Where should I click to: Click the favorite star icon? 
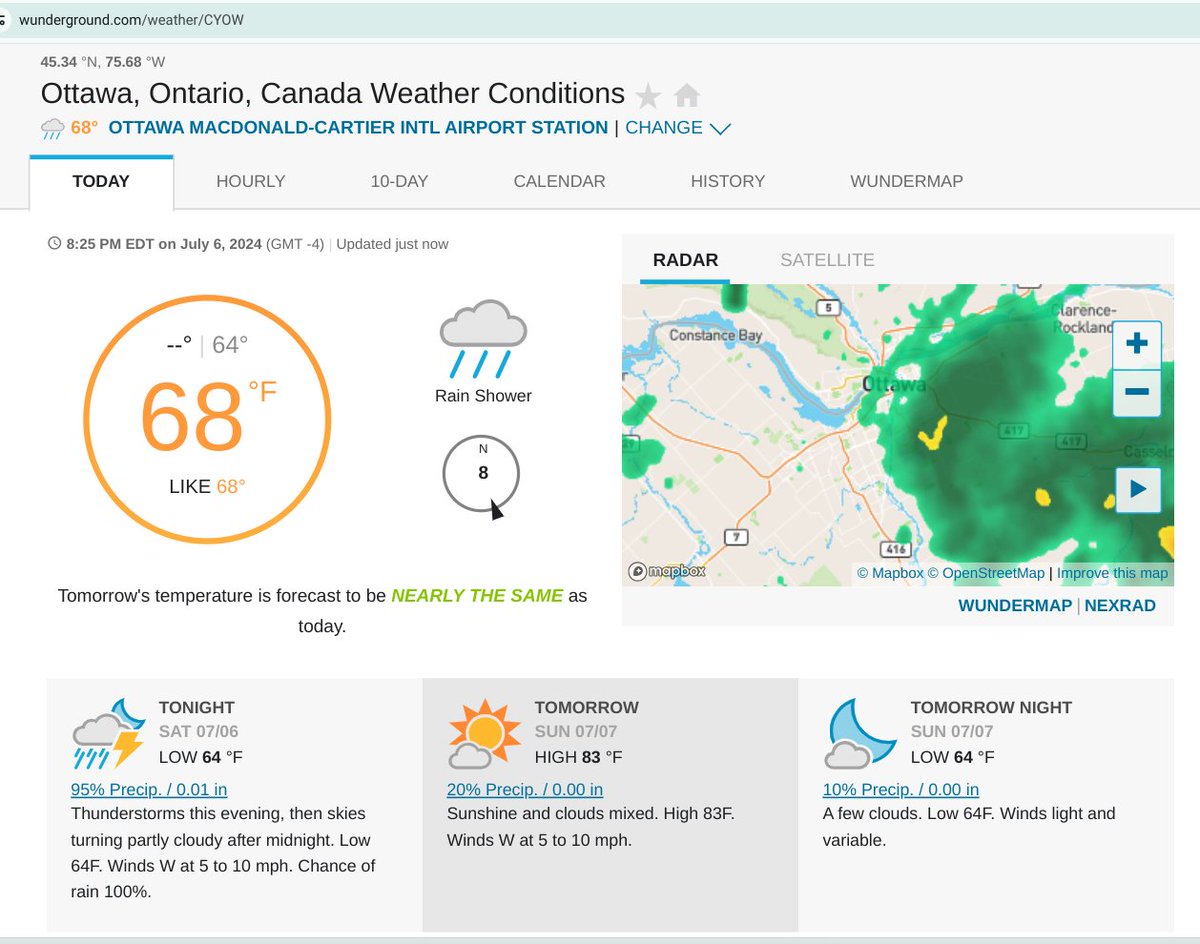648,96
